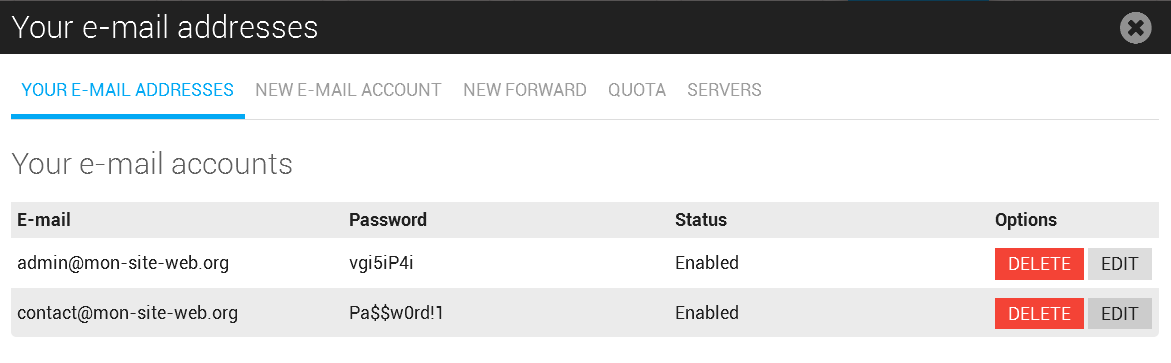The width and height of the screenshot is (1171, 363).
Task: Click the Enabled status of admin account
Action: [x=706, y=263]
